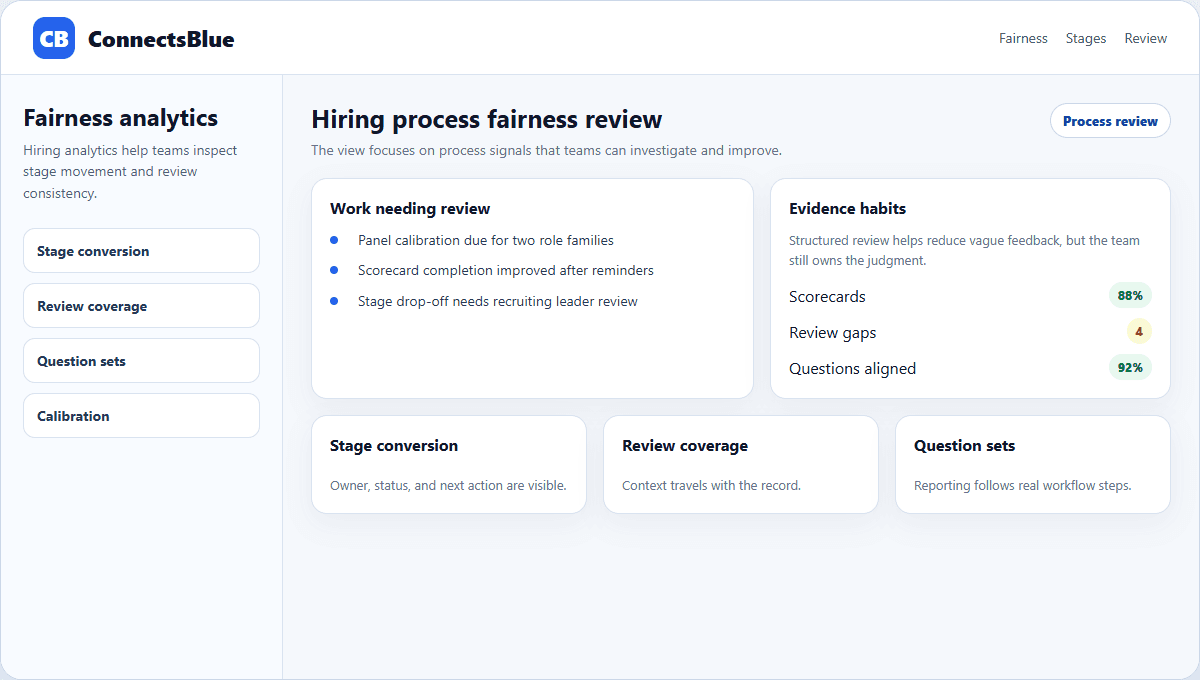Open the Fairness nav link
This screenshot has height=680, width=1200.
(1023, 38)
